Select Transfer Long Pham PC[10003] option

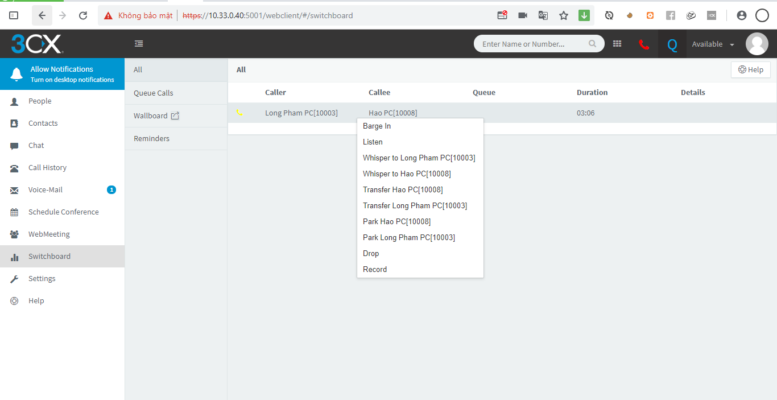coord(415,205)
